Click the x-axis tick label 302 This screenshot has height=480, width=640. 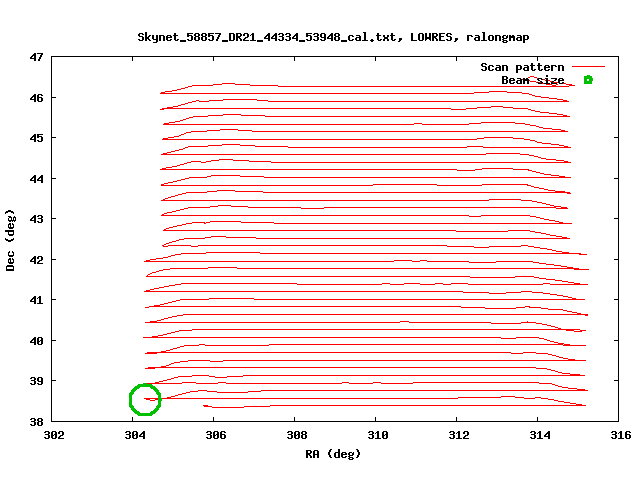53,436
